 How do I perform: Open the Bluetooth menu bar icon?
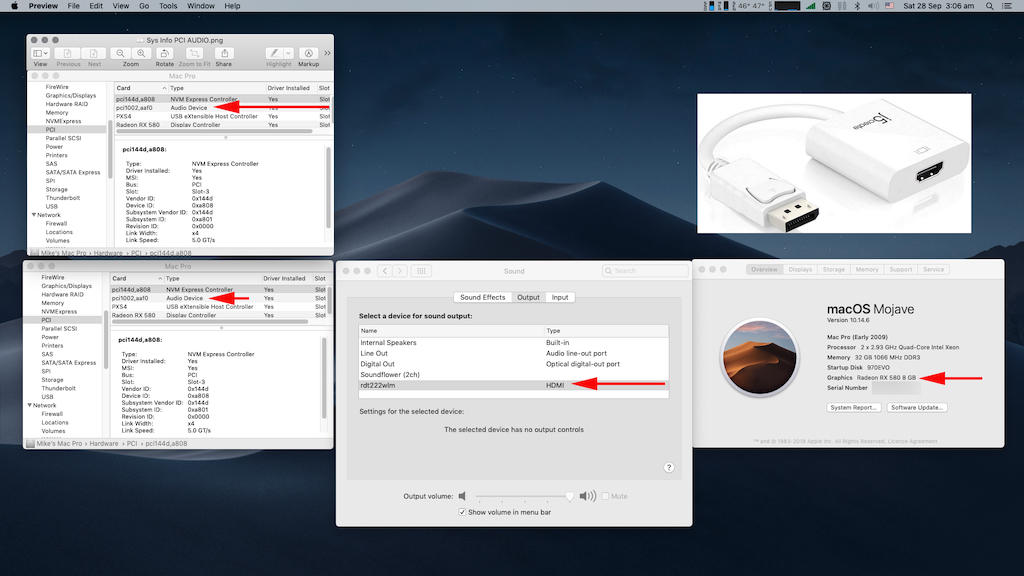point(857,6)
